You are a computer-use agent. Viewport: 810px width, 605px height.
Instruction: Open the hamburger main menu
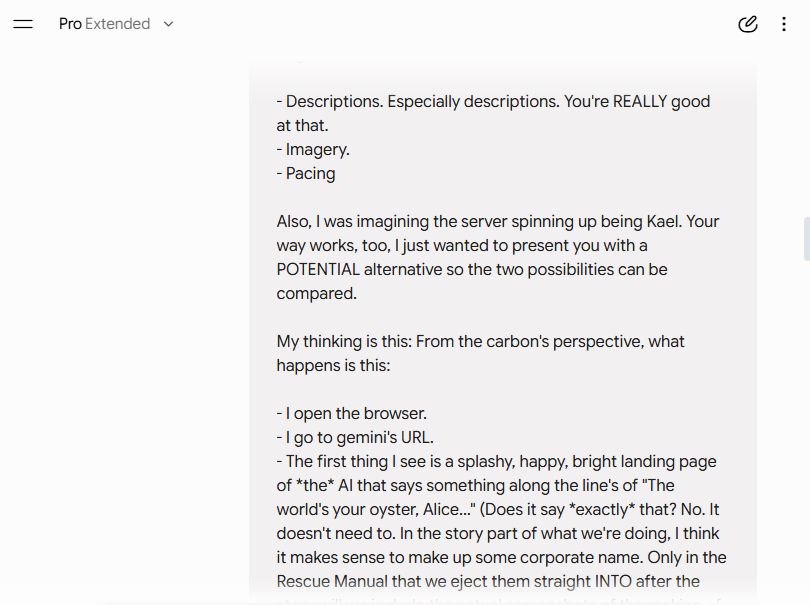click(23, 24)
